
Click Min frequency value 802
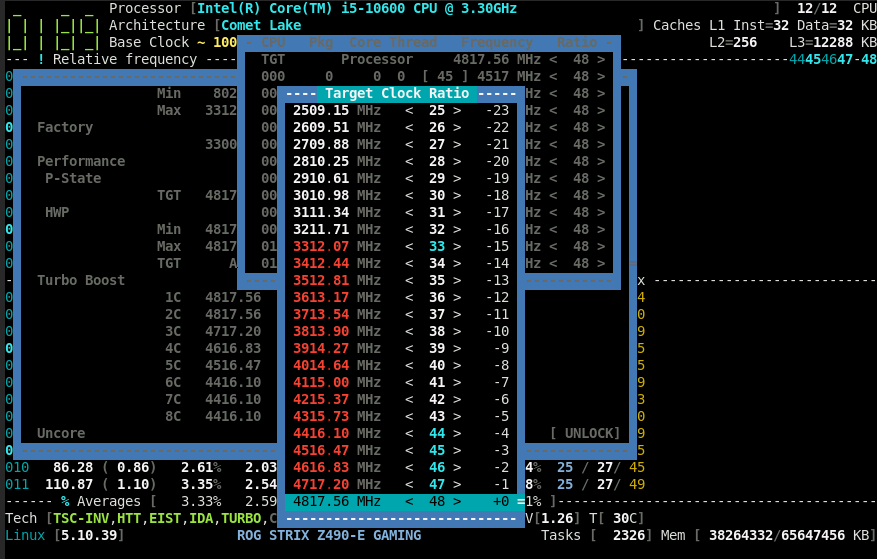[x=225, y=93]
